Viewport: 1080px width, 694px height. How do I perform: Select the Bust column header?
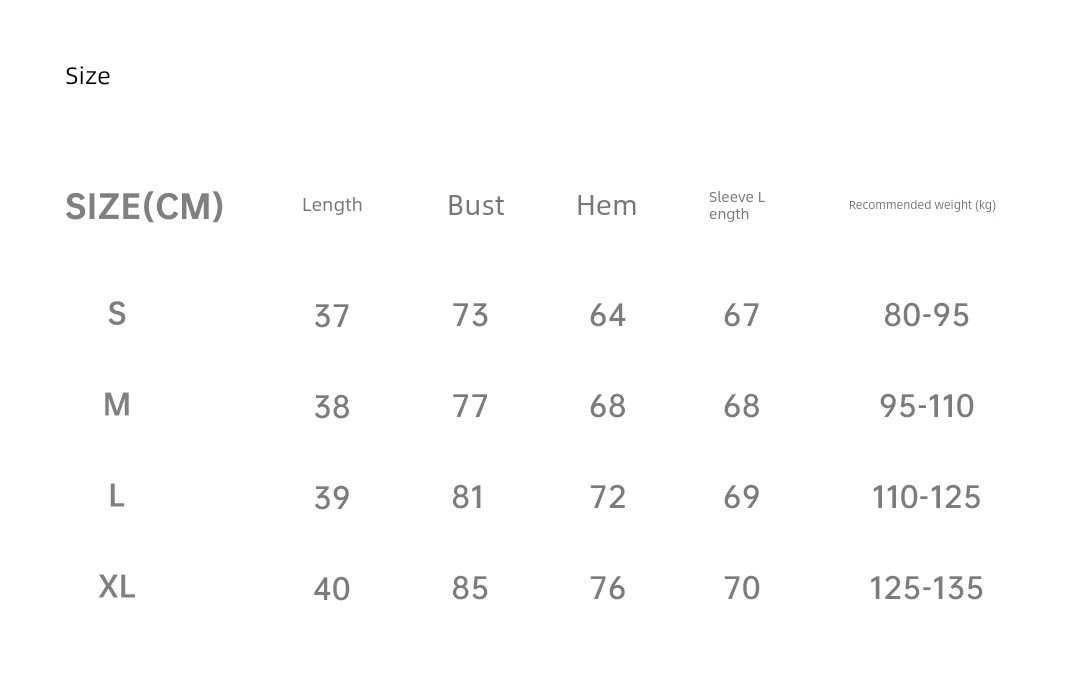click(x=476, y=205)
